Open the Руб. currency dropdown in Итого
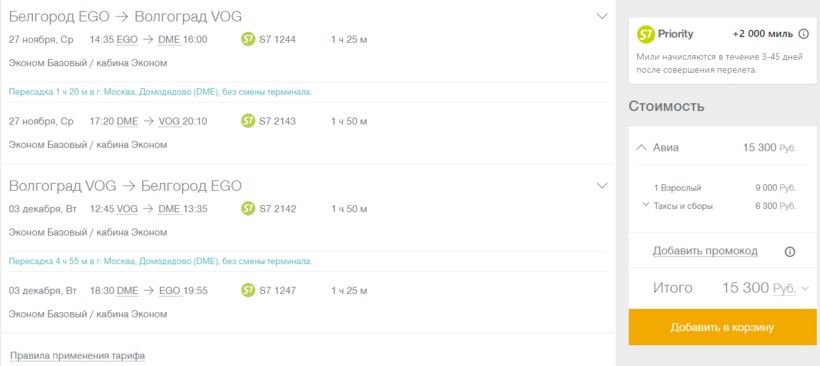 [790, 288]
